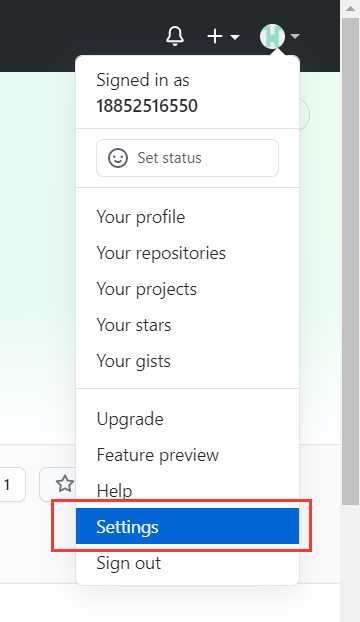Viewport: 360px width, 622px height.
Task: Open Your stars list
Action: pyautogui.click(x=188, y=325)
